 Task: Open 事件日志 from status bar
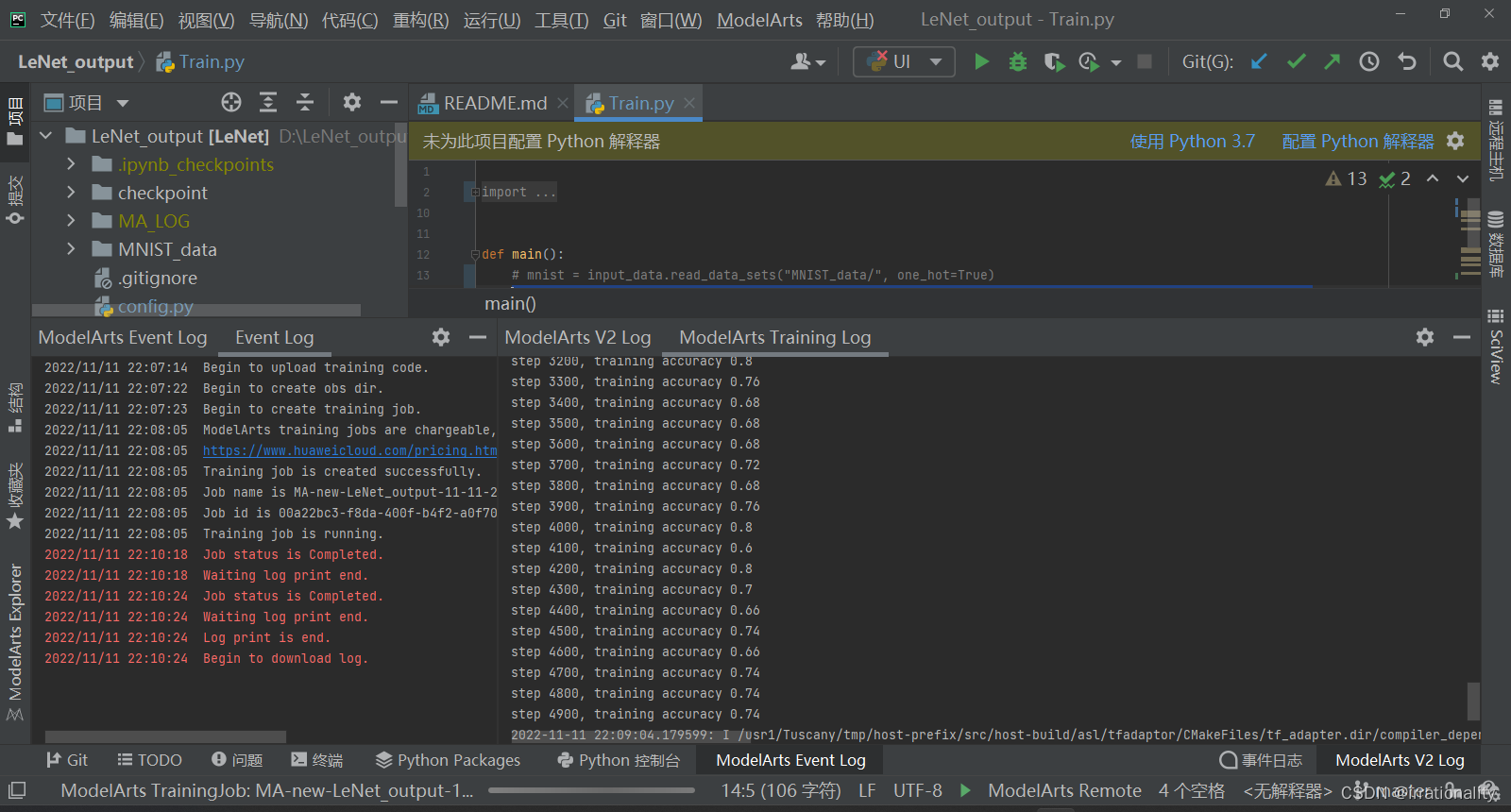pos(1261,760)
